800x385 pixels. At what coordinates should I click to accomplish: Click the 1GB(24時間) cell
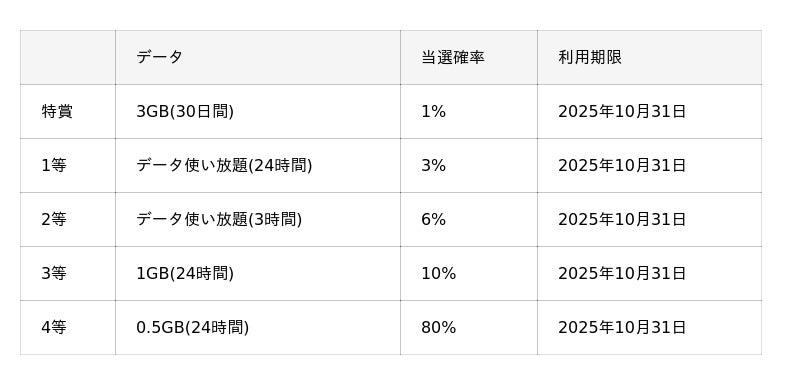pos(185,273)
